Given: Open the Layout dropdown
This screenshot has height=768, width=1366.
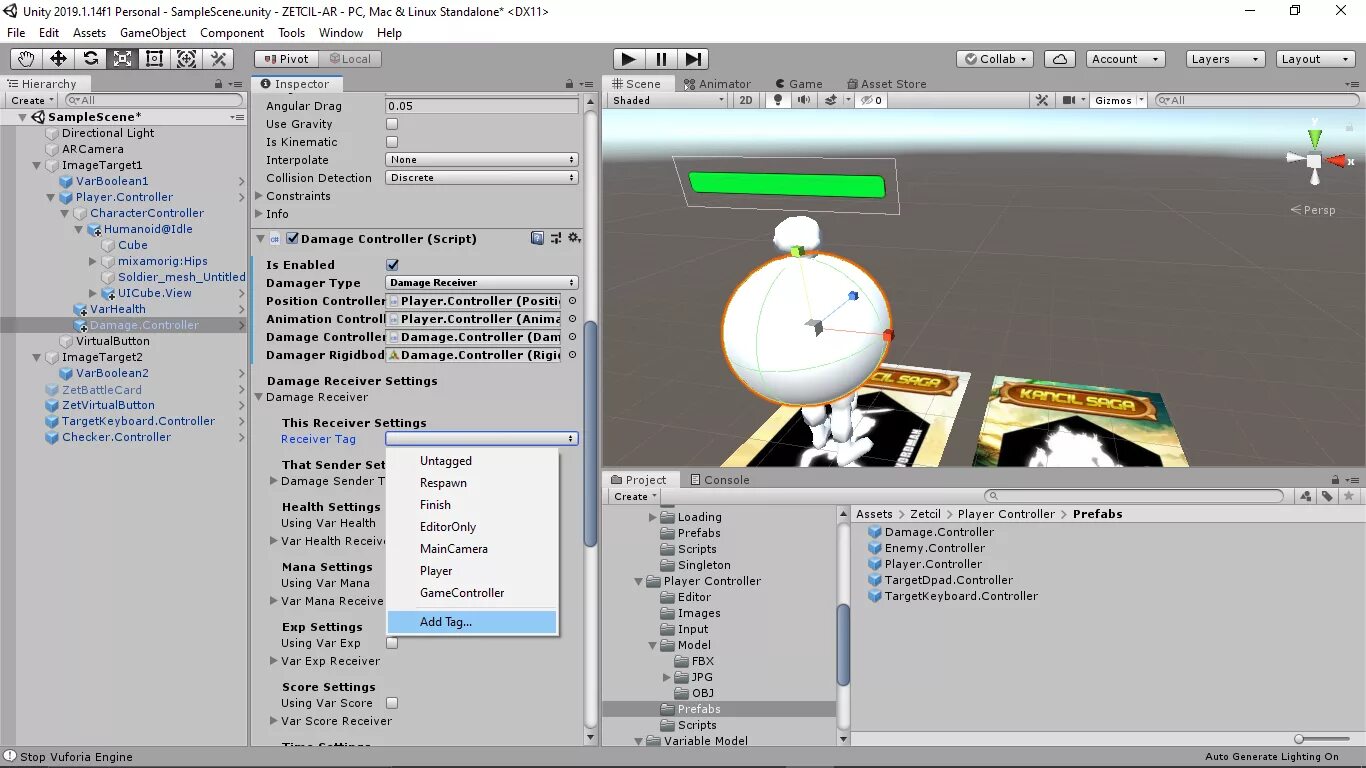Looking at the screenshot, I should tap(1316, 59).
